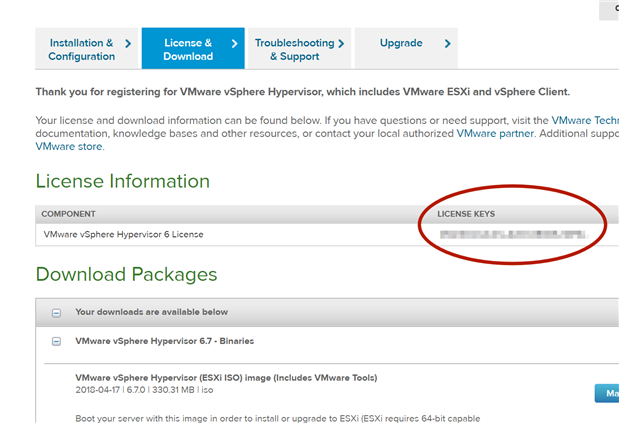Click the blue download button for ESXi ISO
The width and height of the screenshot is (619, 423).
pyautogui.click(x=607, y=393)
